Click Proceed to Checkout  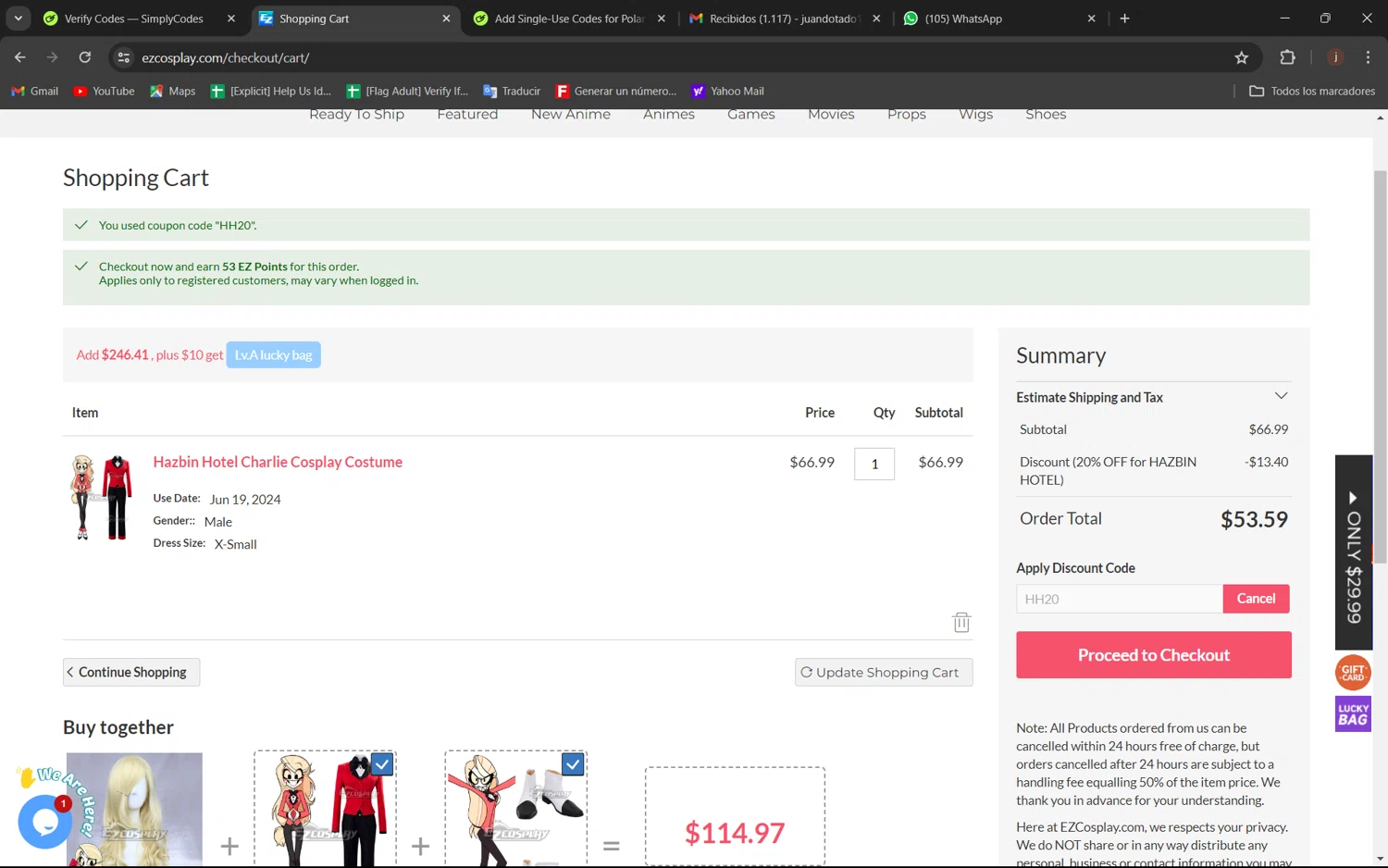[1154, 655]
